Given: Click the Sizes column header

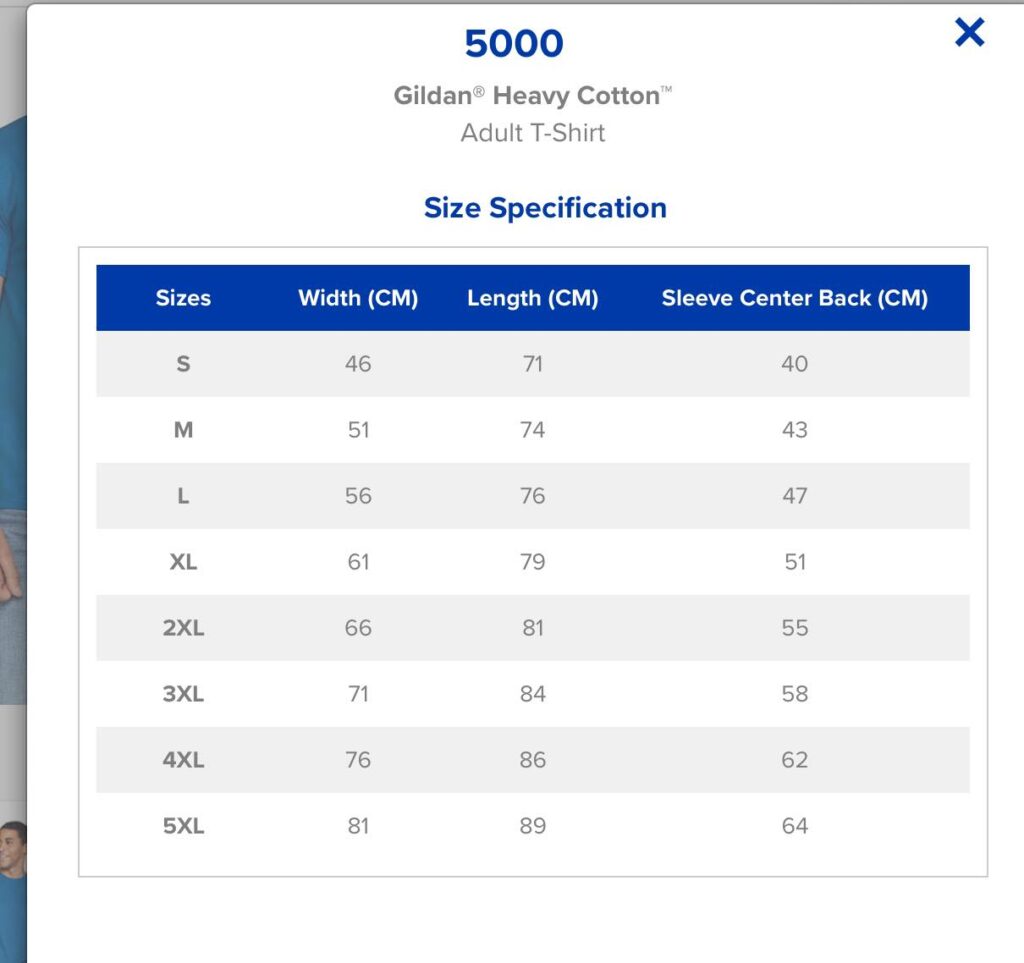Looking at the screenshot, I should coord(184,298).
